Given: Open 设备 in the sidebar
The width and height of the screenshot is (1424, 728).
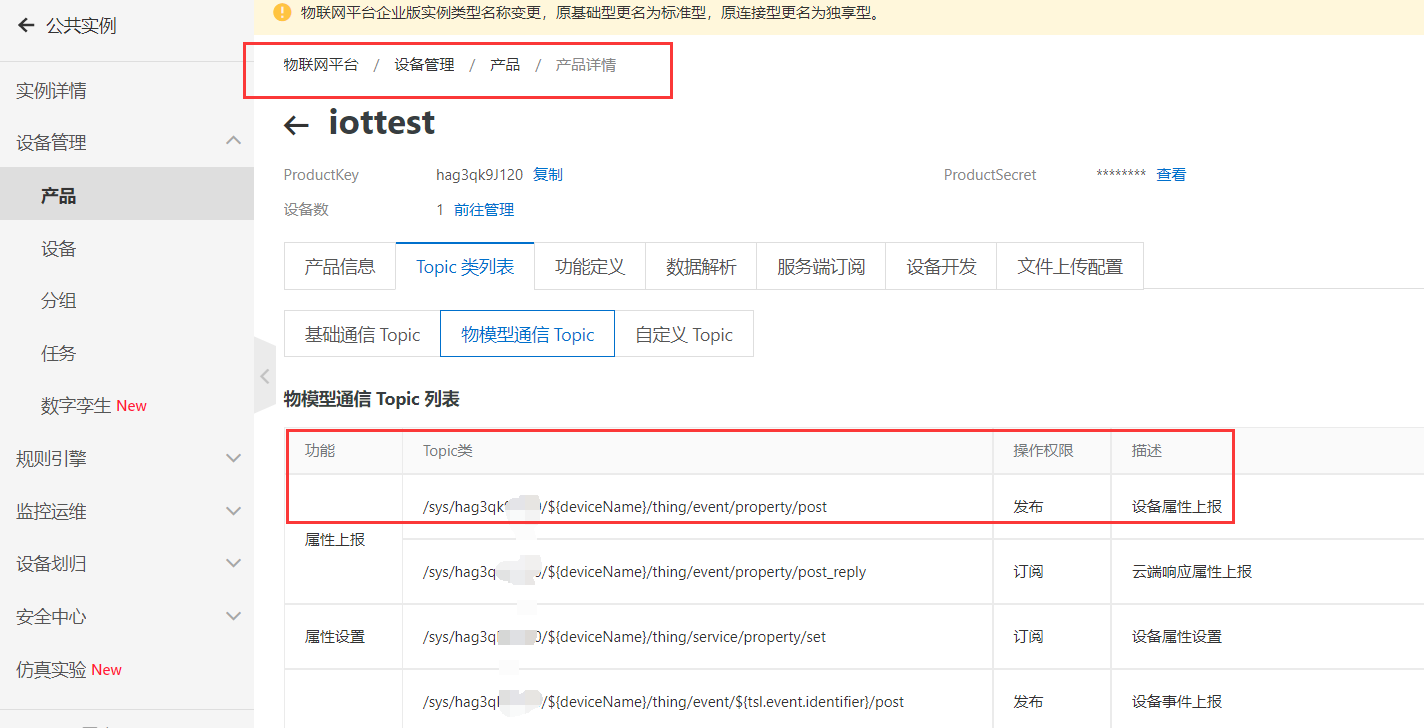Looking at the screenshot, I should point(59,249).
